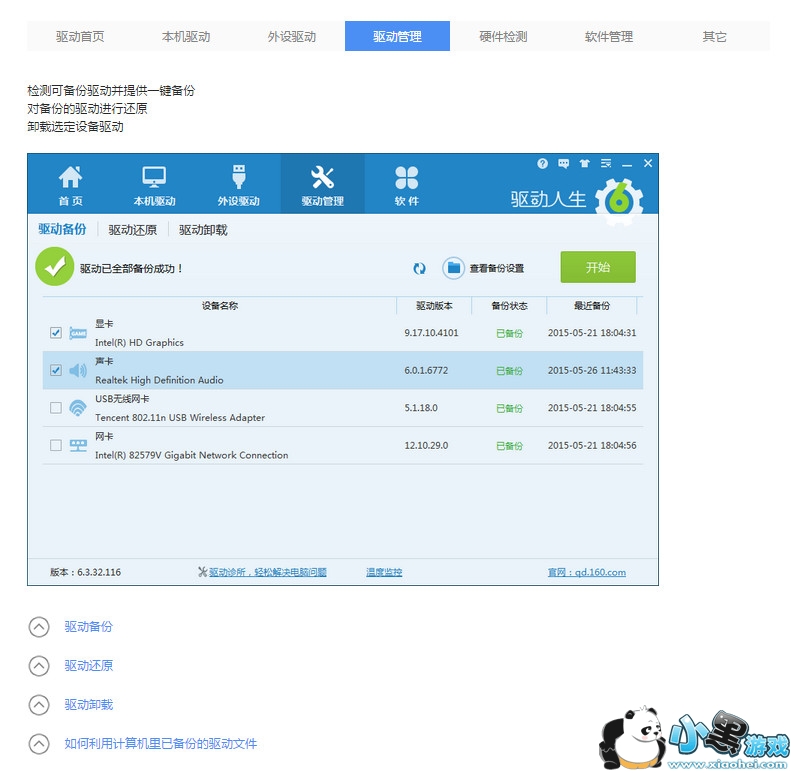This screenshot has width=791, height=773.
Task: Click the 设备名称 column header
Action: point(220,306)
